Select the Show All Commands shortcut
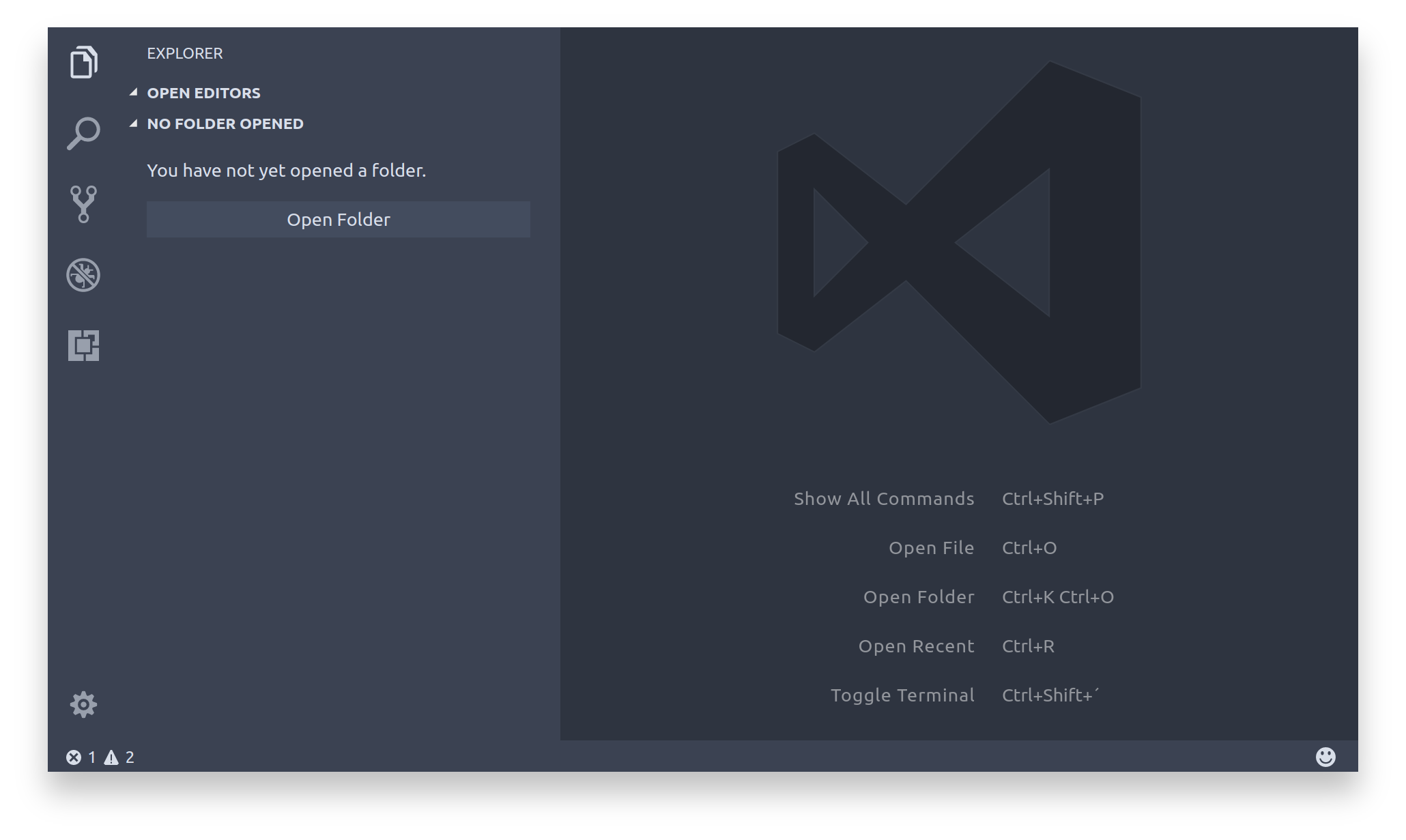This screenshot has width=1406, height=840. coord(884,498)
